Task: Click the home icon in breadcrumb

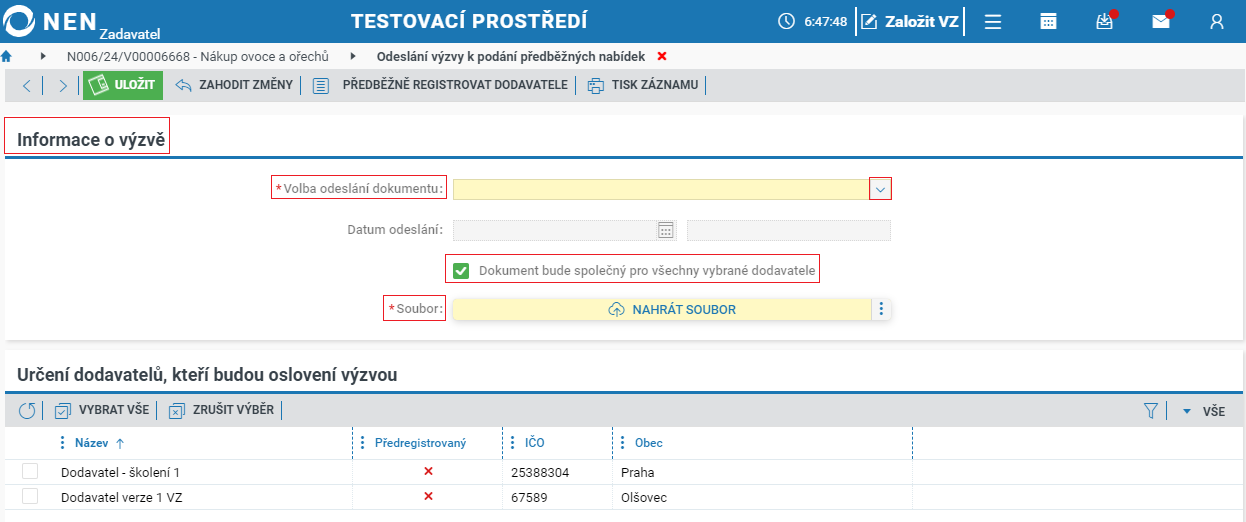Action: point(7,56)
